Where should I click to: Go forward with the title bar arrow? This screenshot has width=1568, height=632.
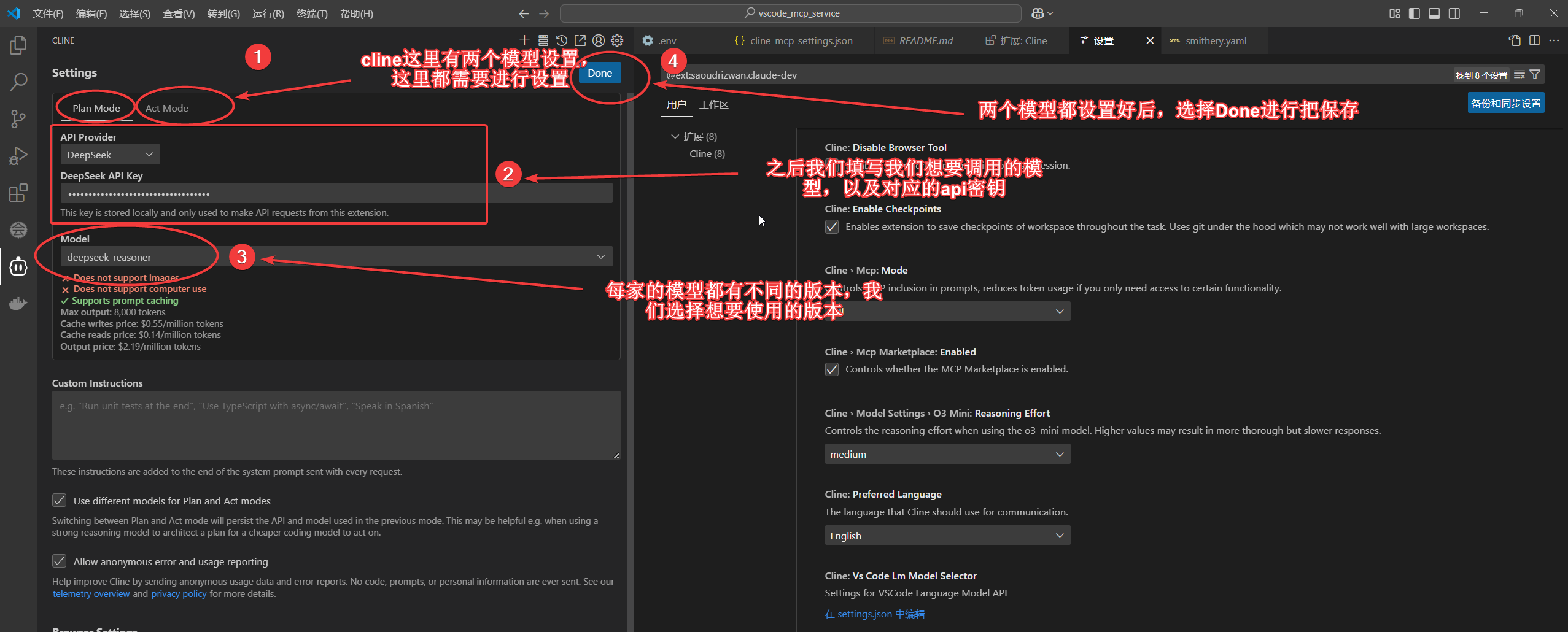pyautogui.click(x=544, y=13)
